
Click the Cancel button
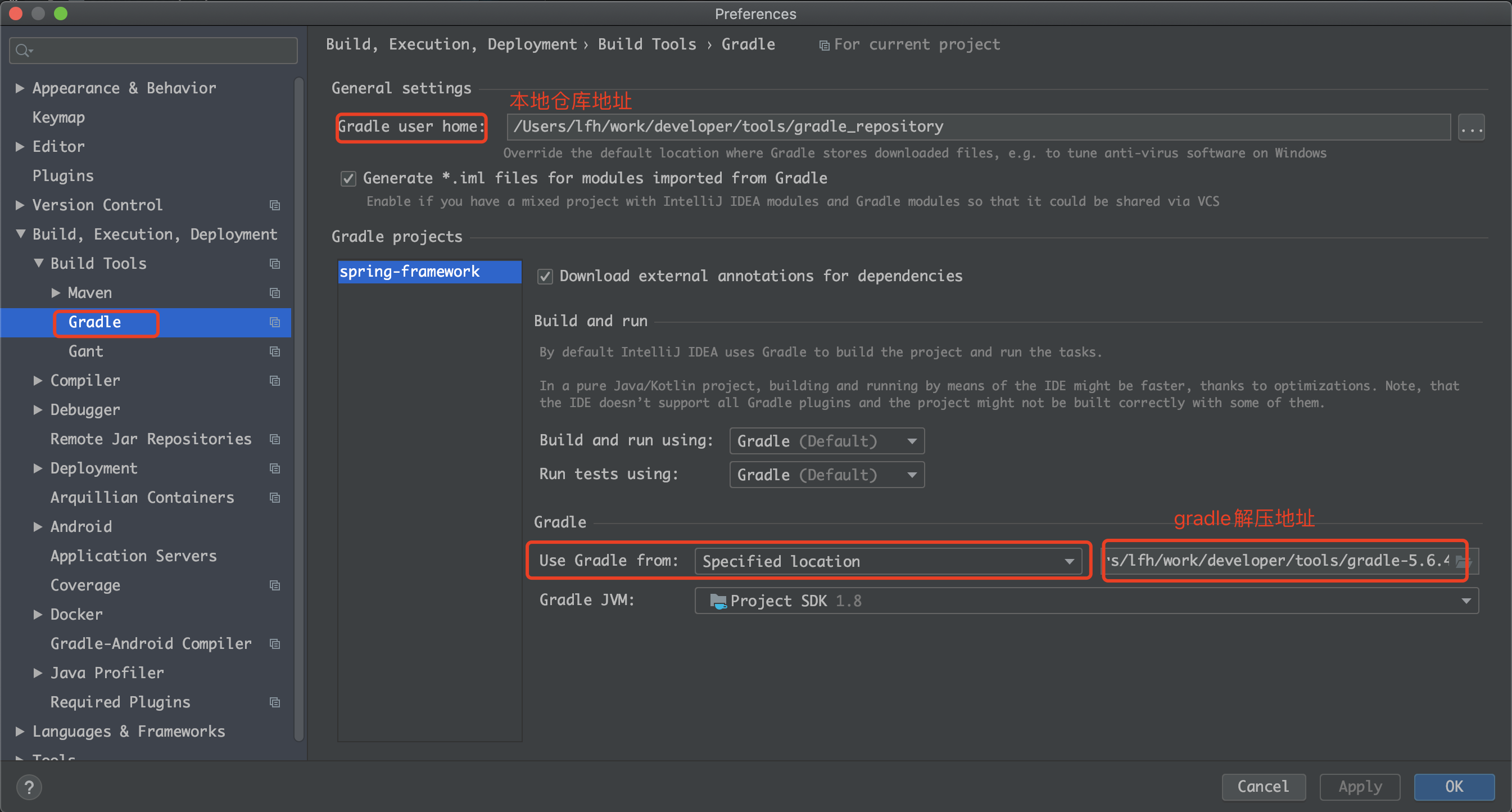(1263, 787)
